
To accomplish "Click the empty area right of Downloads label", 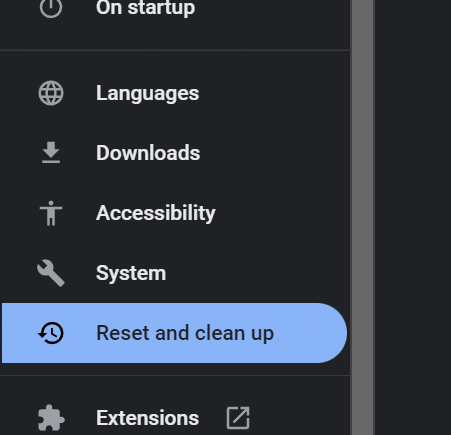I will [273, 153].
